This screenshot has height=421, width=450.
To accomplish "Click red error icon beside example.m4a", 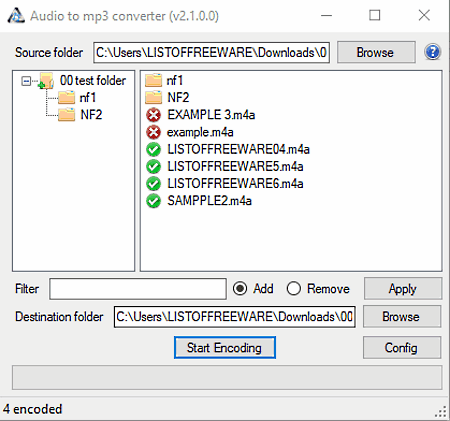I will click(x=153, y=132).
